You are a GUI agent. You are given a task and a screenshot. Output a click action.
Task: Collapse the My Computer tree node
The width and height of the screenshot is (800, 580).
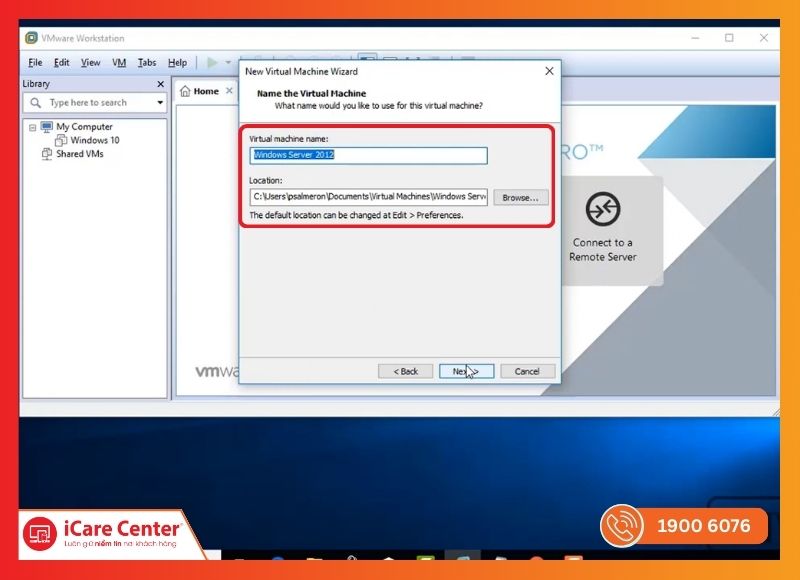coord(33,127)
